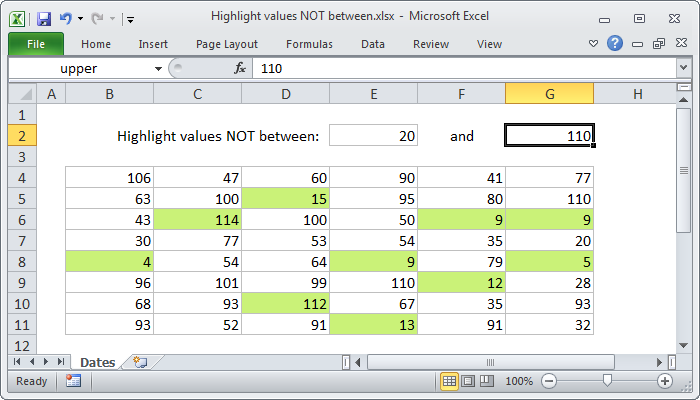Switch to Page Layout view

tap(468, 381)
